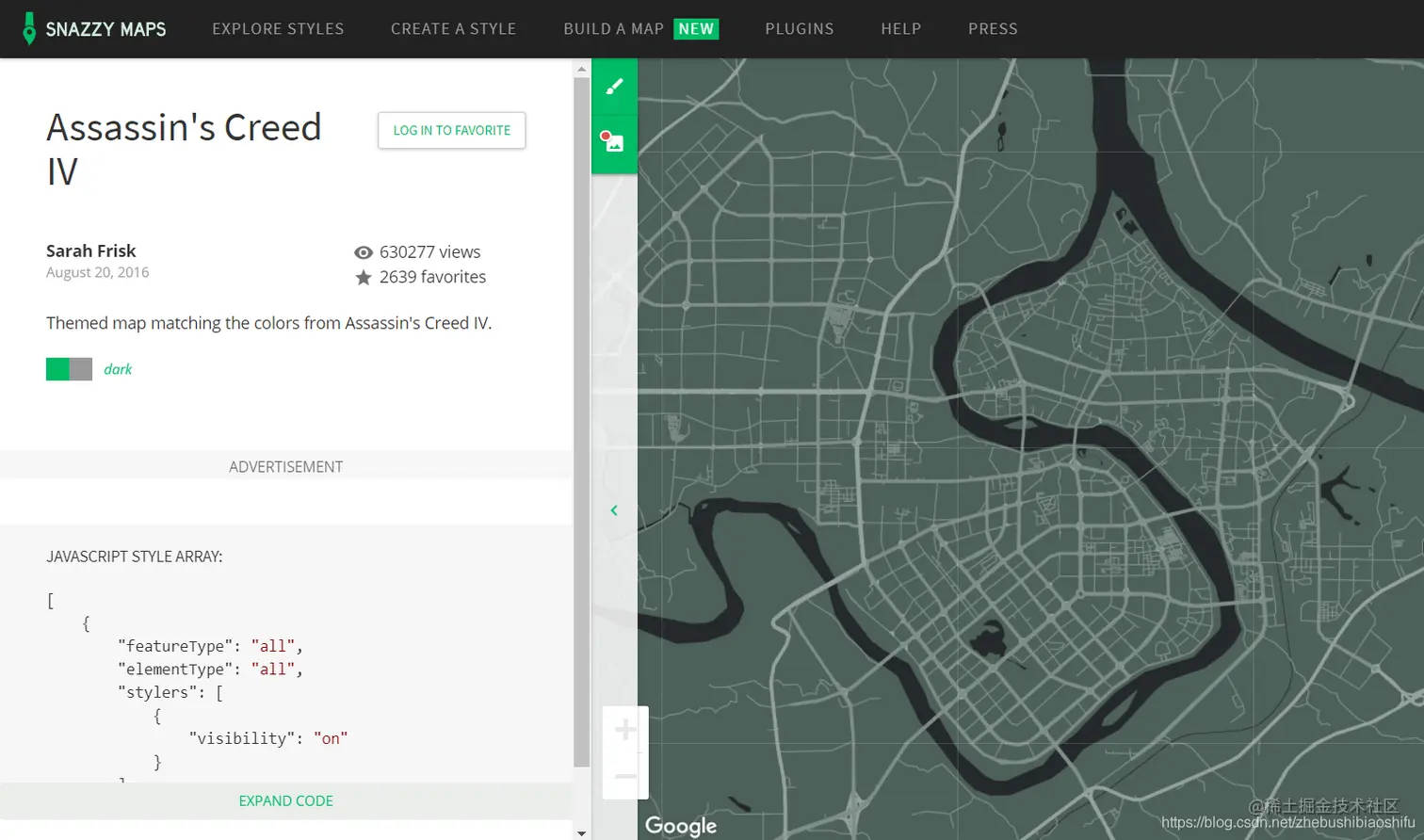Click the Snazzy Maps pin logo
Image resolution: width=1424 pixels, height=840 pixels.
click(29, 29)
